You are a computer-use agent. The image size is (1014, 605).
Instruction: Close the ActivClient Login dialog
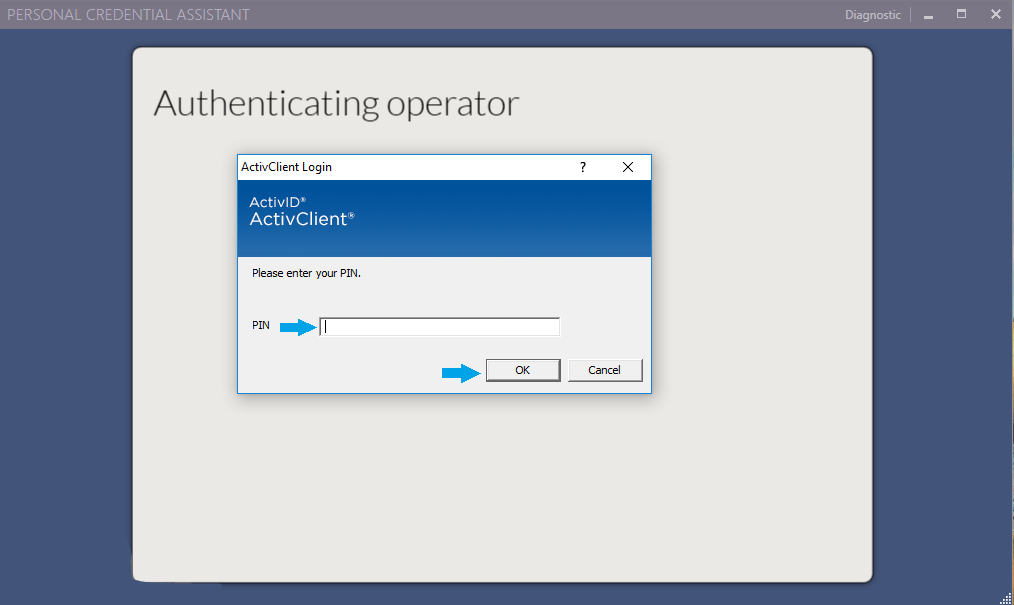[x=627, y=167]
